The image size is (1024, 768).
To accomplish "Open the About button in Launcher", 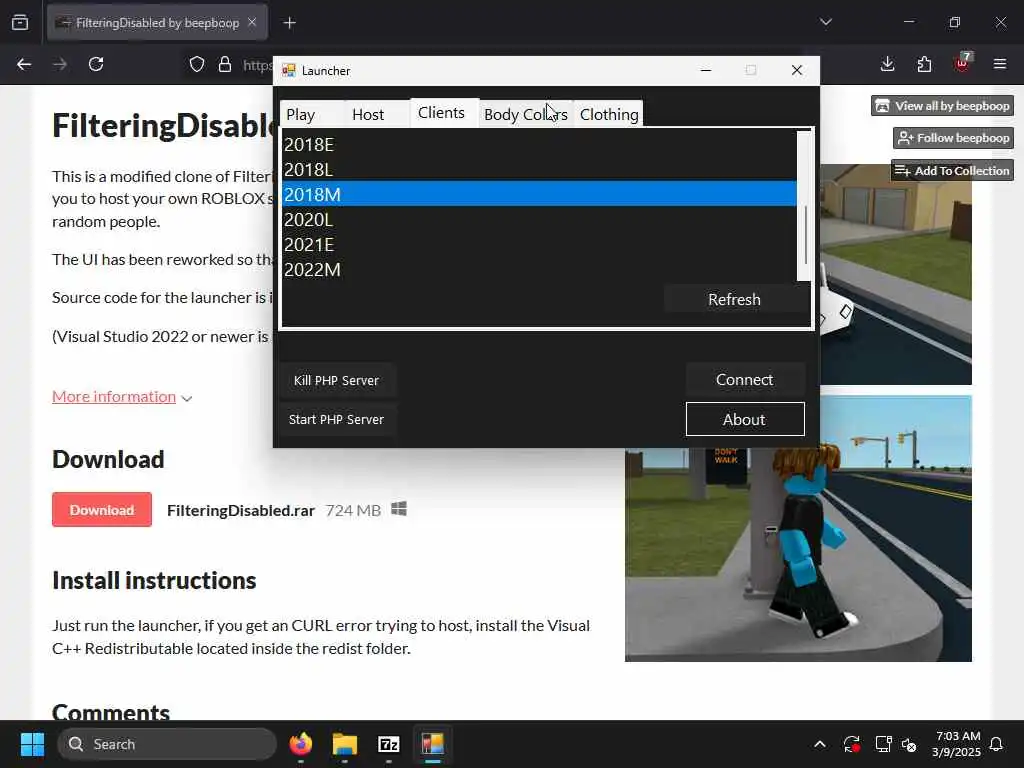I will click(744, 419).
